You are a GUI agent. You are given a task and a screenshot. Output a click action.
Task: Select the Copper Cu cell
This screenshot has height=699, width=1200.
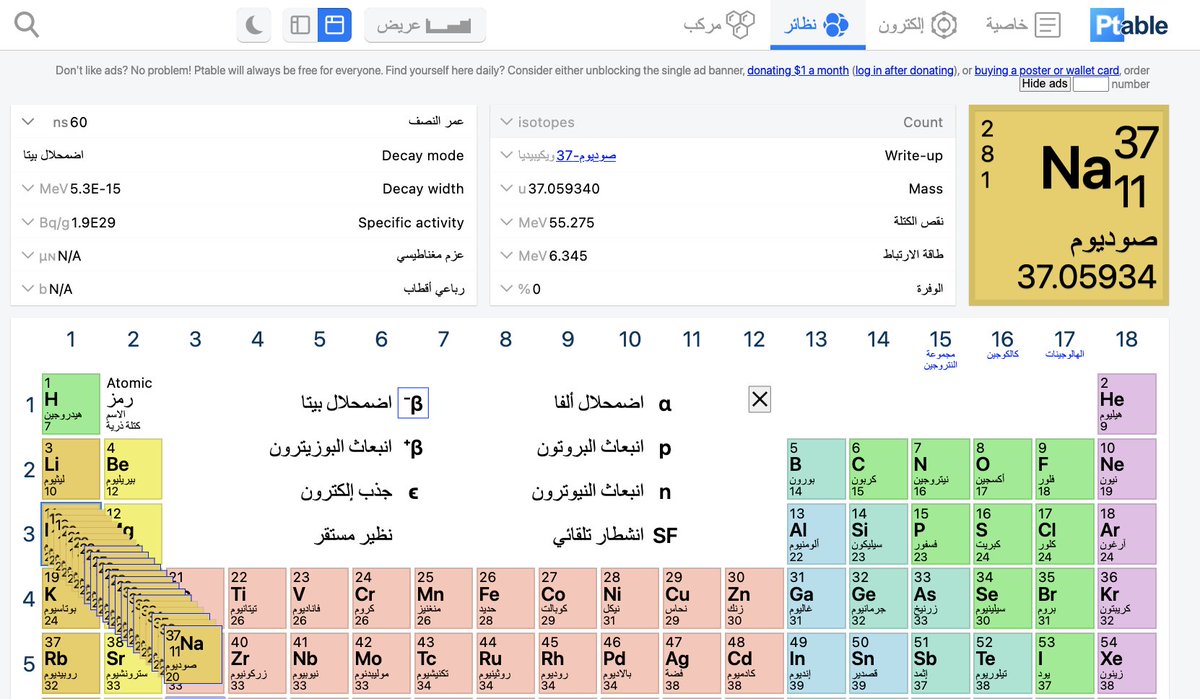[692, 599]
